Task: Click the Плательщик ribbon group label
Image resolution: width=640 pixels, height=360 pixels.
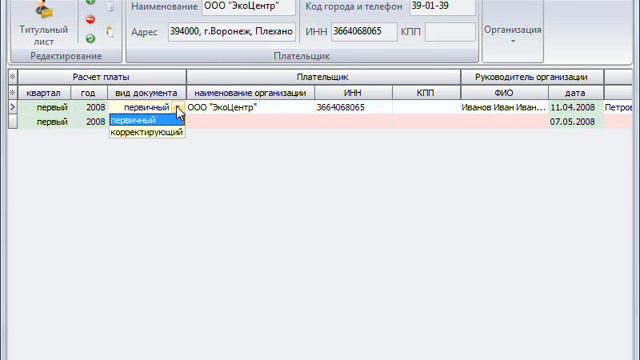Action: 302,56
